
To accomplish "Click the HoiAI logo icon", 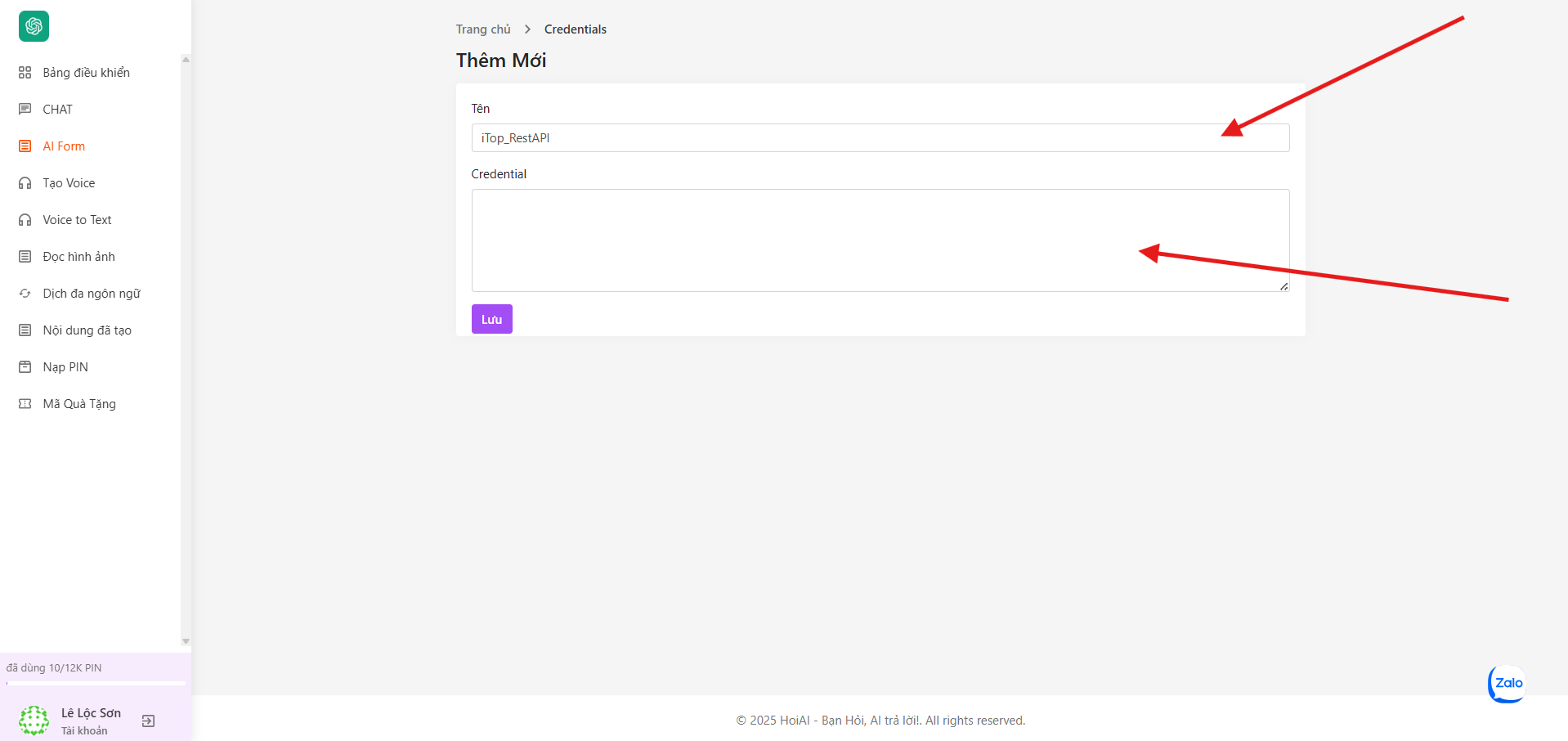I will pyautogui.click(x=34, y=26).
